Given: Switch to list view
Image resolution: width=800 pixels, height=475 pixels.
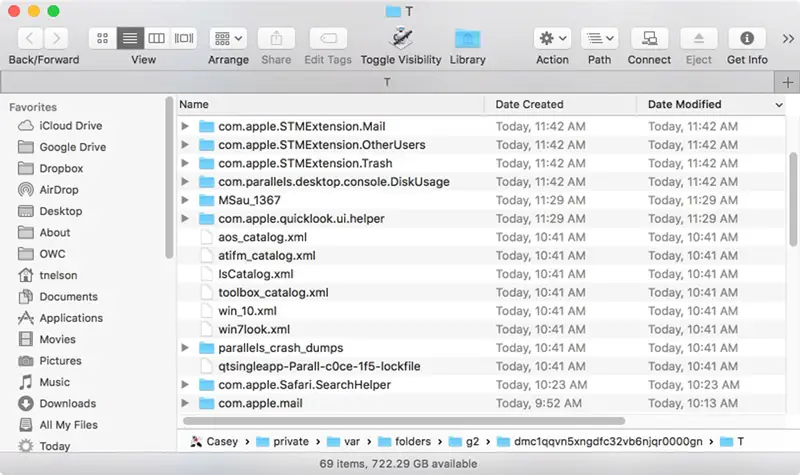Looking at the screenshot, I should pyautogui.click(x=130, y=38).
